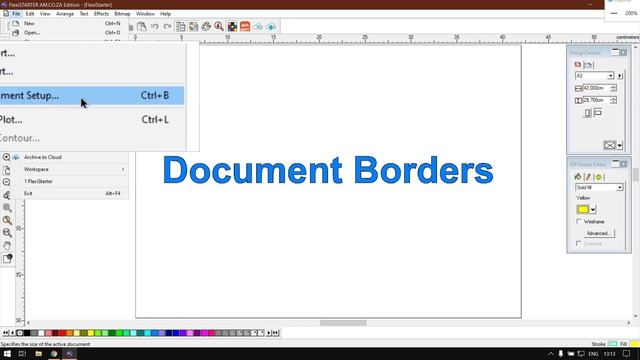640x360 pixels.
Task: Open the Windows Start menu
Action: tap(7, 353)
